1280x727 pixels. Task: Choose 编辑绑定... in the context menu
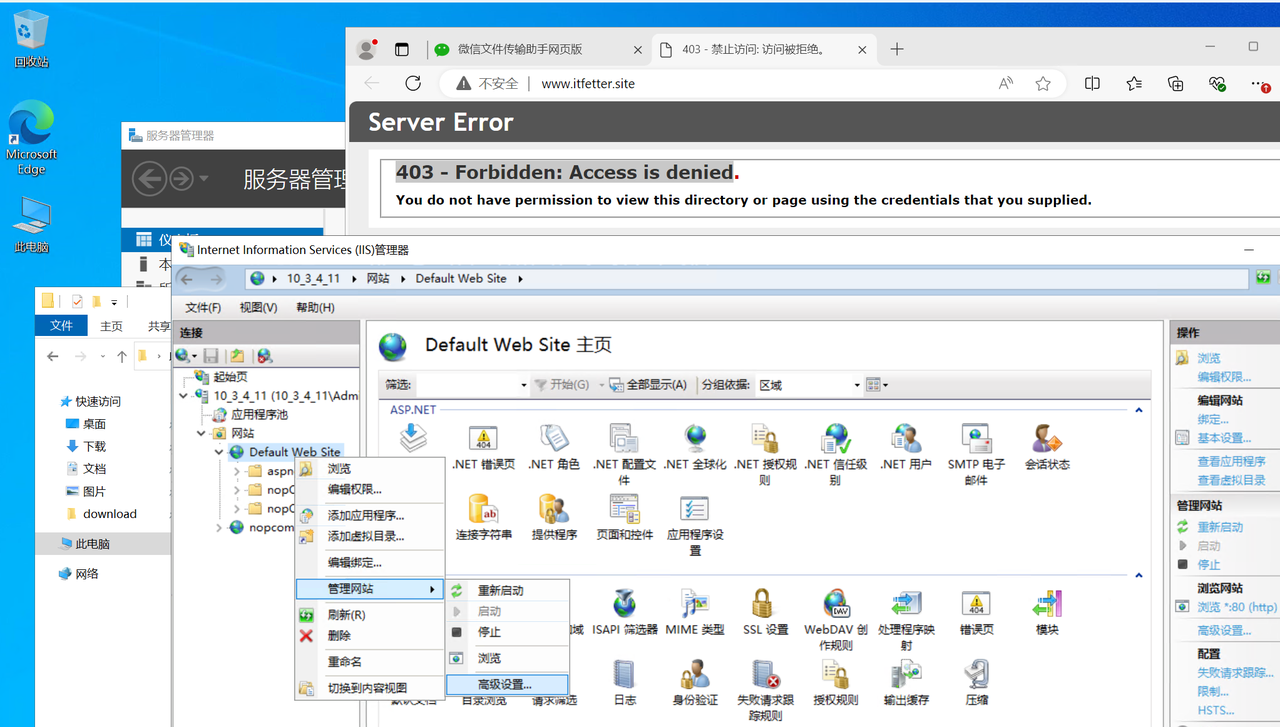coord(370,563)
